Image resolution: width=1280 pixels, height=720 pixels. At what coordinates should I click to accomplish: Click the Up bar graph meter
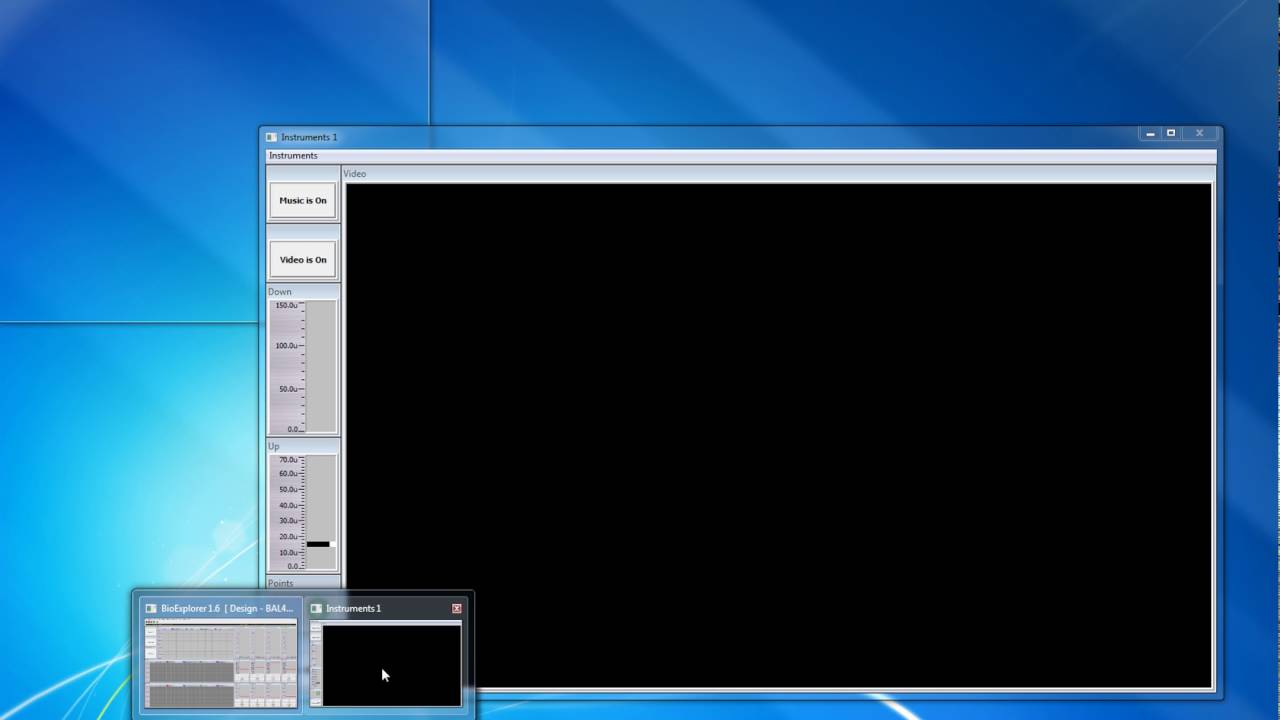click(302, 513)
